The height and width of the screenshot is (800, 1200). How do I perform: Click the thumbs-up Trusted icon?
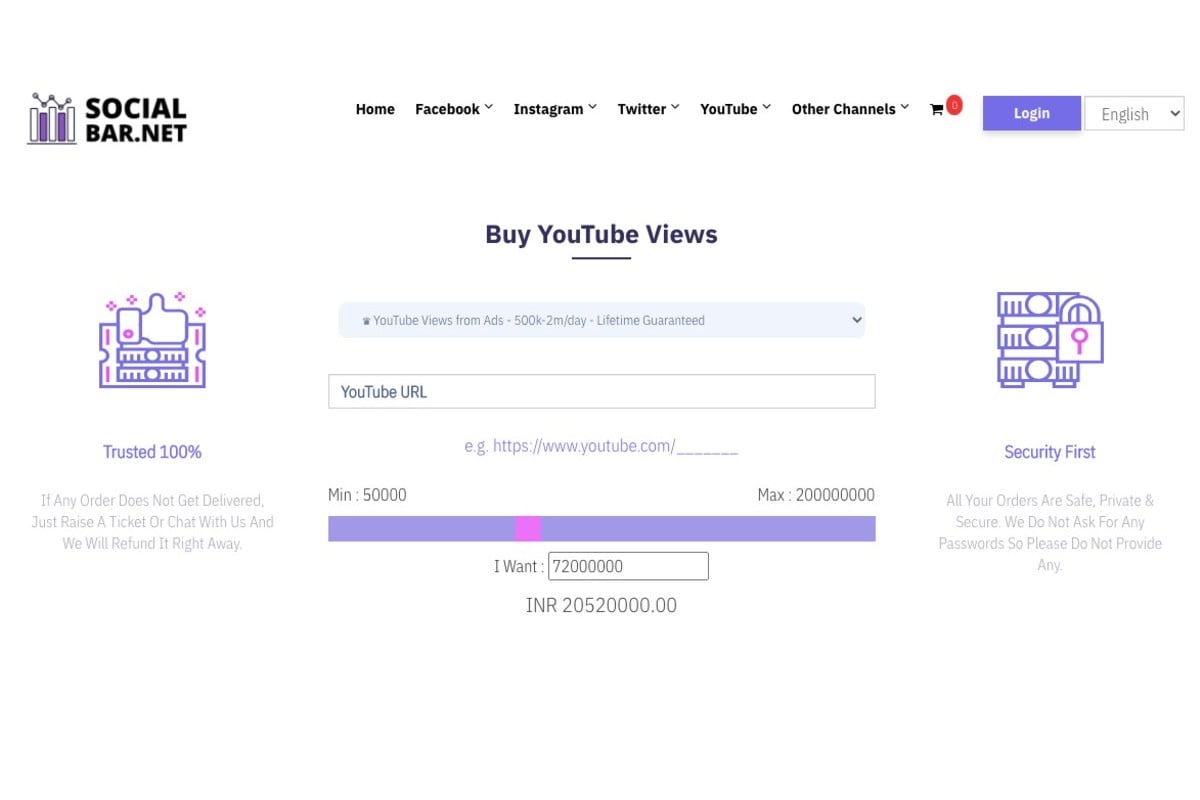[152, 340]
